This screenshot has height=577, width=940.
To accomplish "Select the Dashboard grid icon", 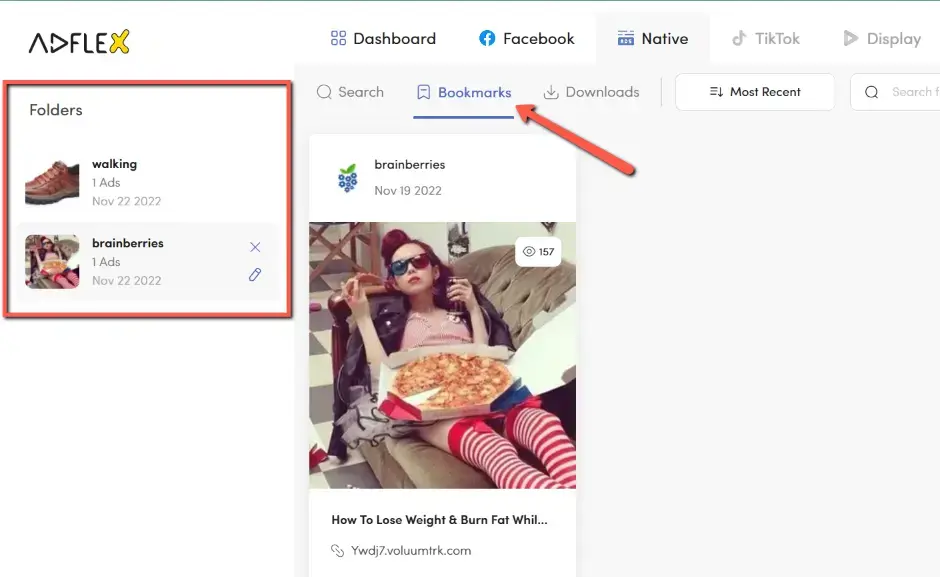I will 338,38.
